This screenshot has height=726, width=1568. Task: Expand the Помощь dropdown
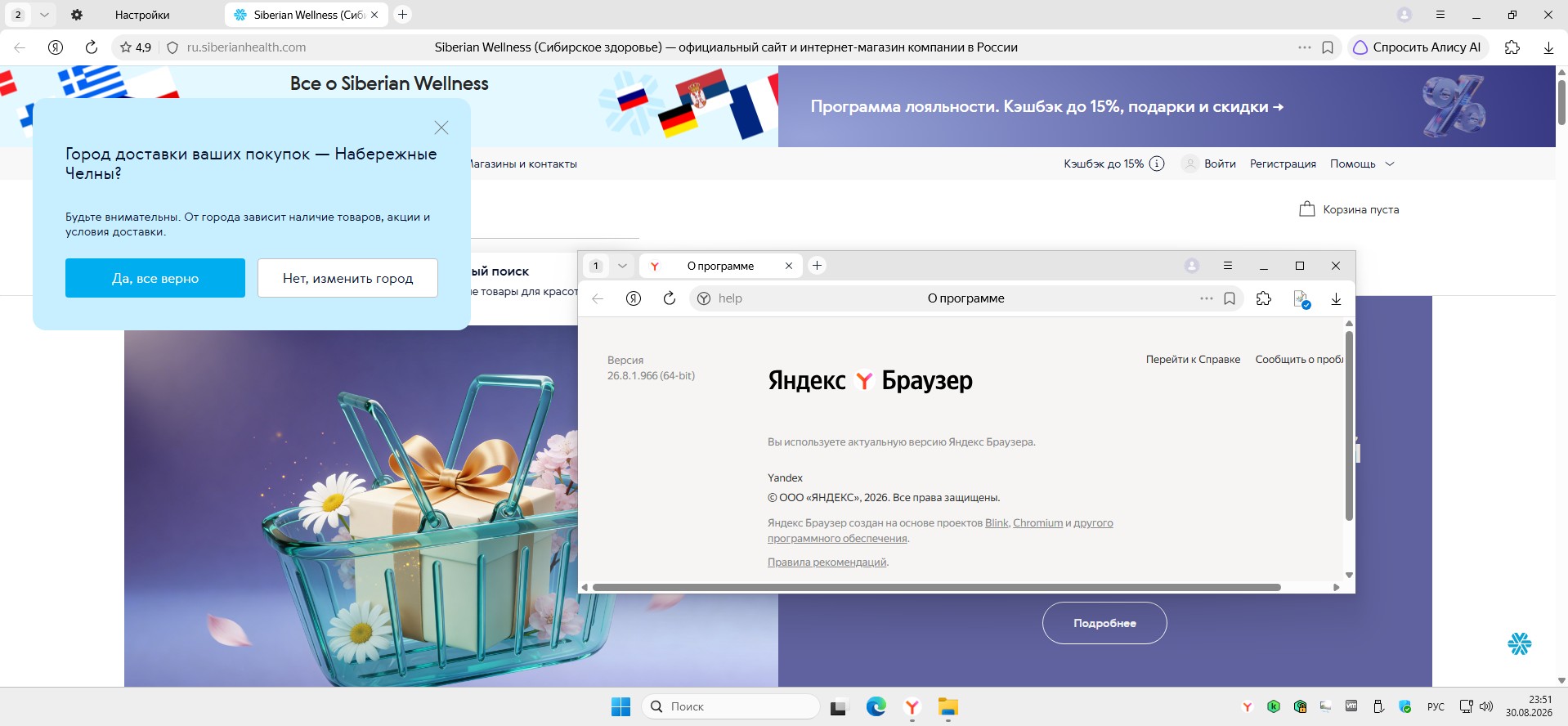[x=1362, y=164]
